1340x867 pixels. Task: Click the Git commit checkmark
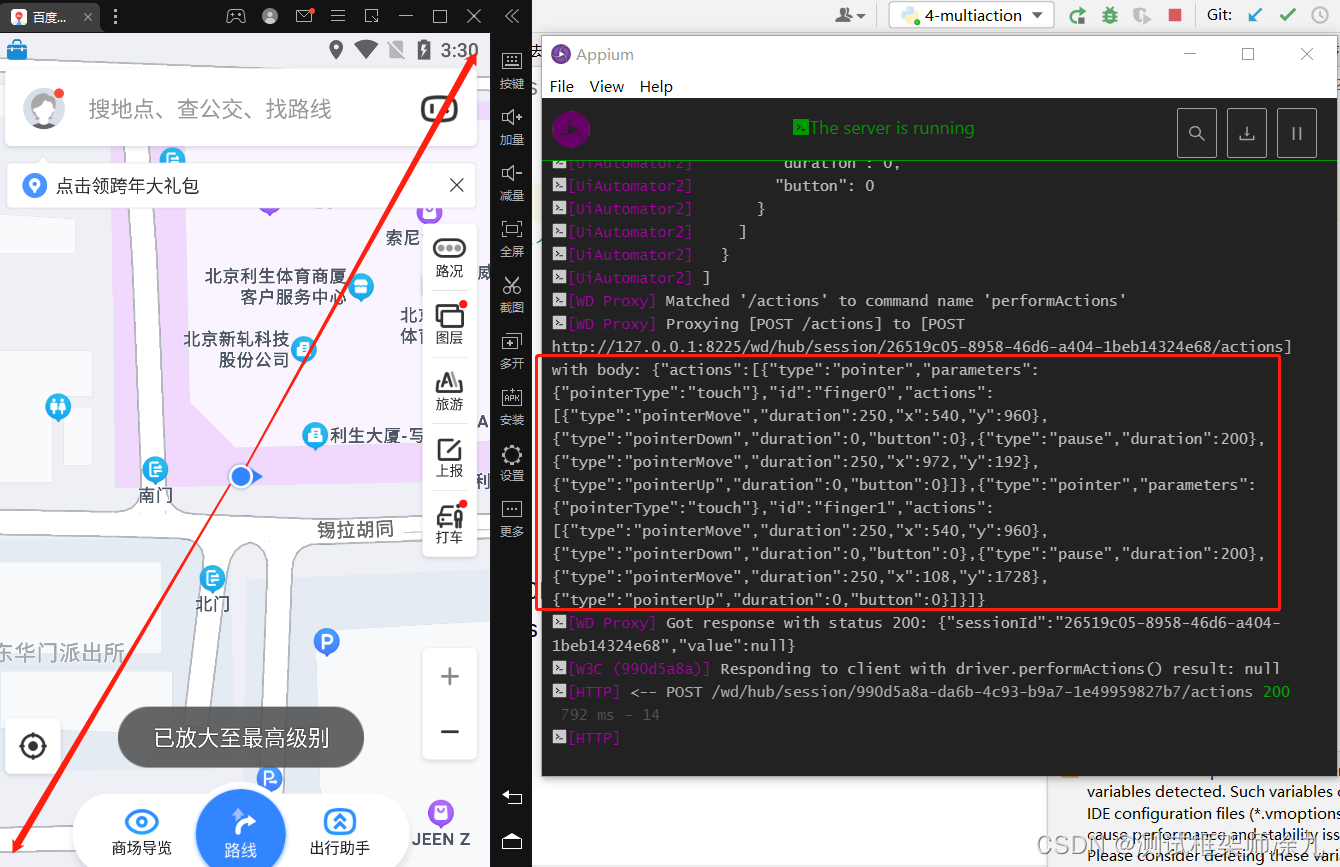pyautogui.click(x=1288, y=15)
